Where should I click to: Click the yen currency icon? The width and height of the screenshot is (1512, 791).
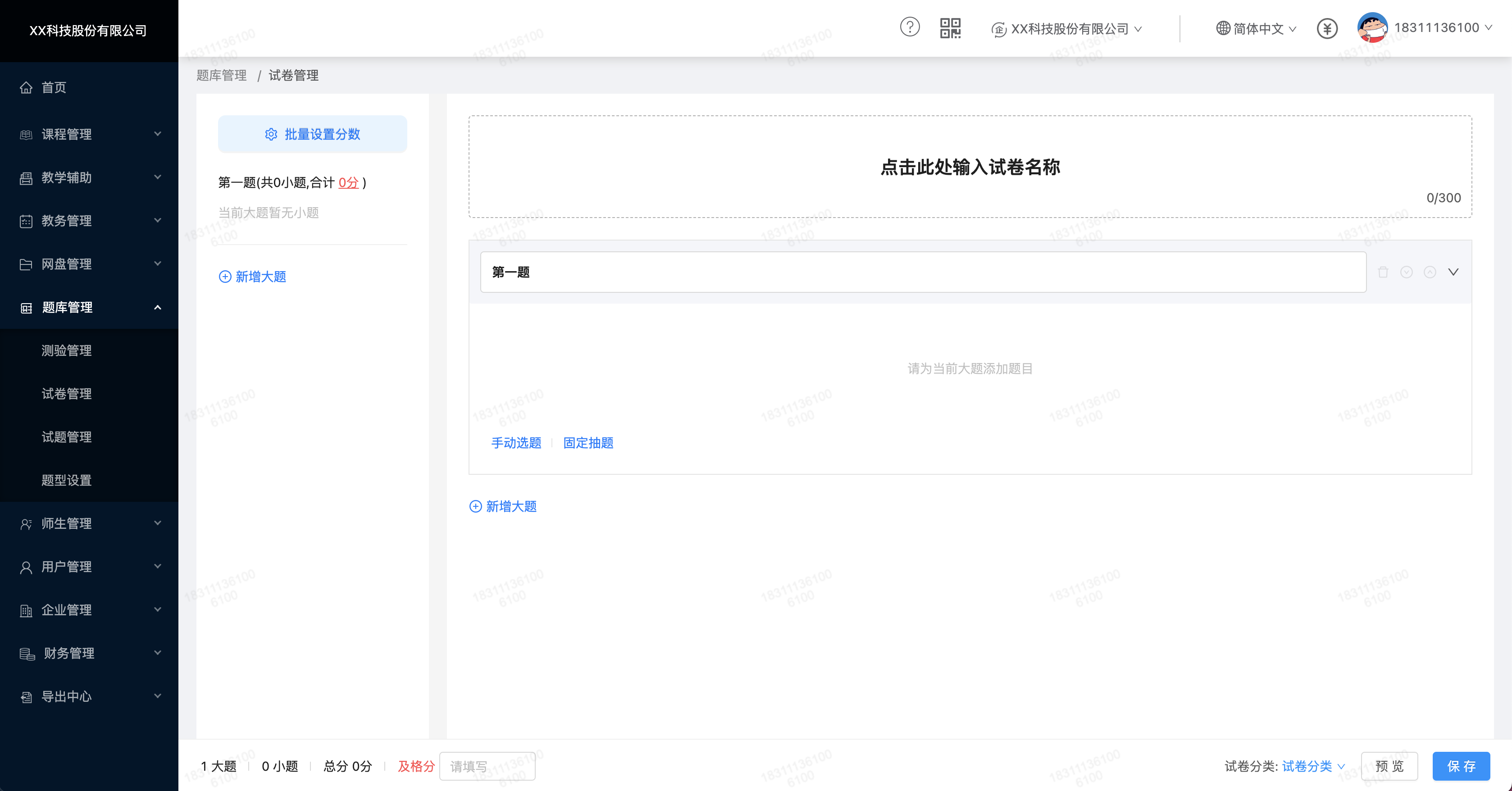(1326, 28)
